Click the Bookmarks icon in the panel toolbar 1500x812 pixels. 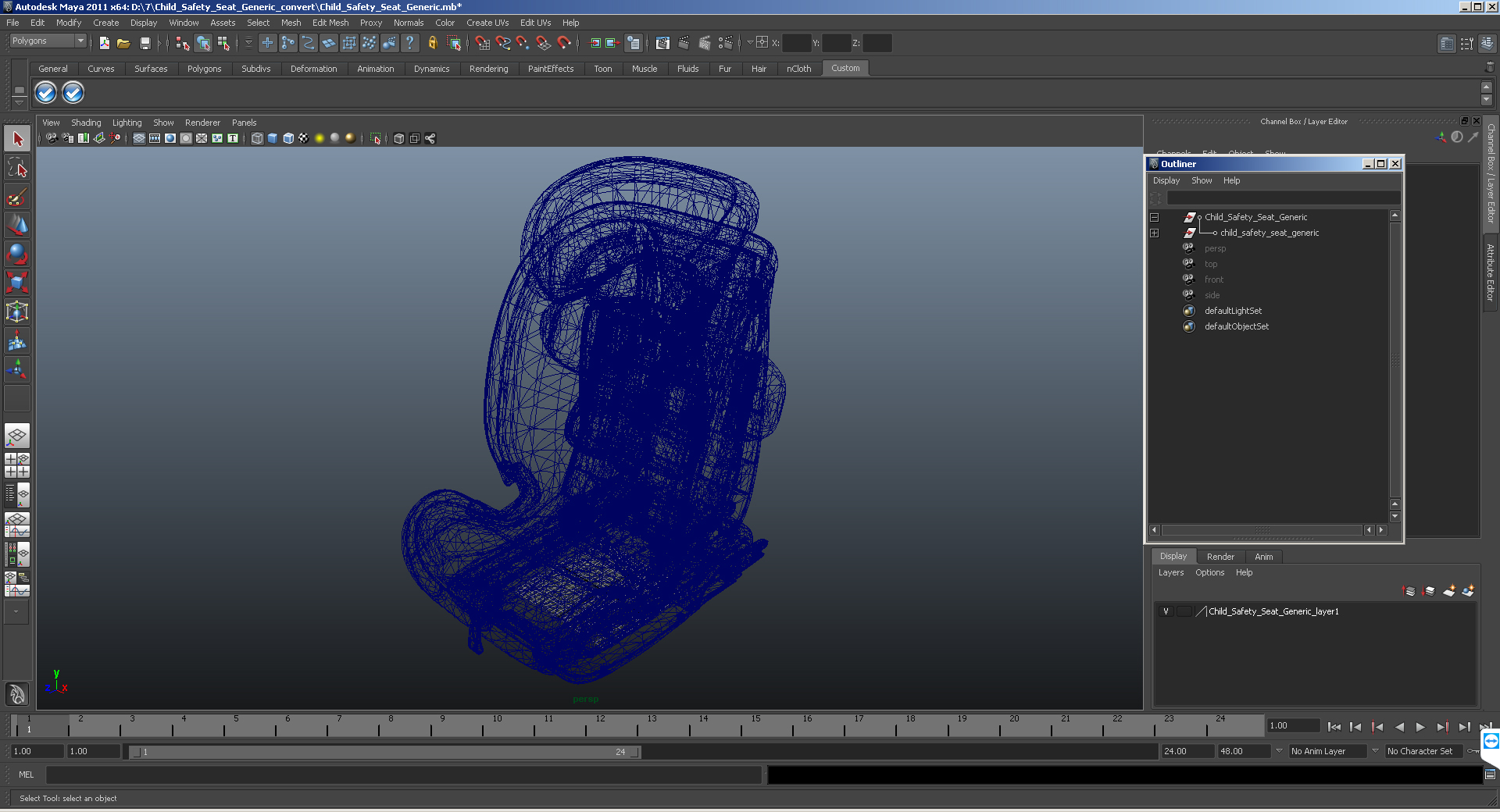tap(83, 138)
